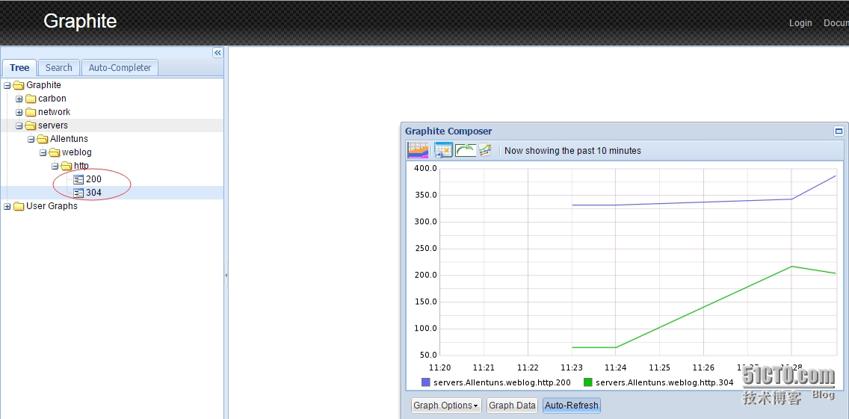Click the select date range icon in Composer toolbar

click(x=443, y=150)
